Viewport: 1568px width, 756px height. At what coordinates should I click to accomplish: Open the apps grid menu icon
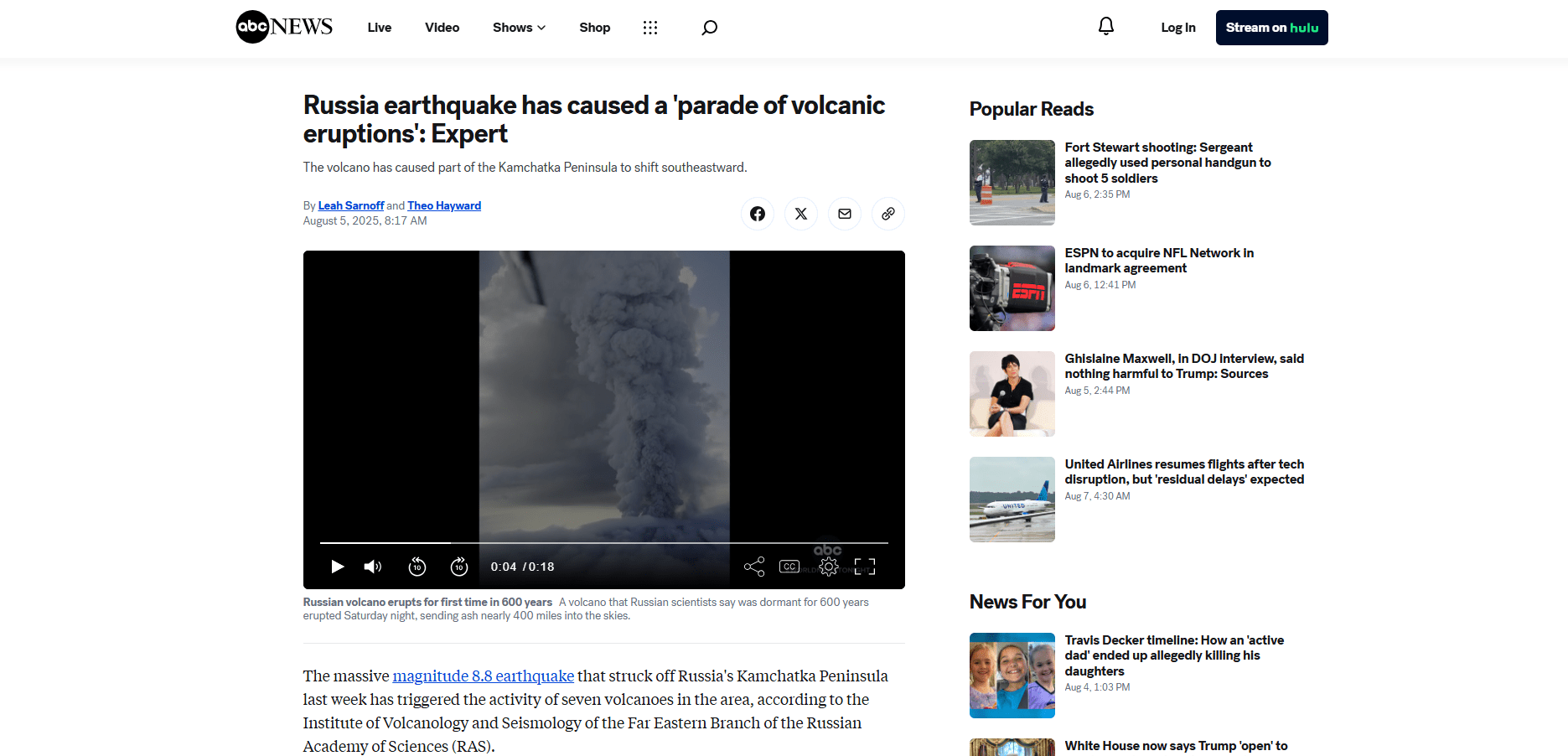tap(649, 28)
